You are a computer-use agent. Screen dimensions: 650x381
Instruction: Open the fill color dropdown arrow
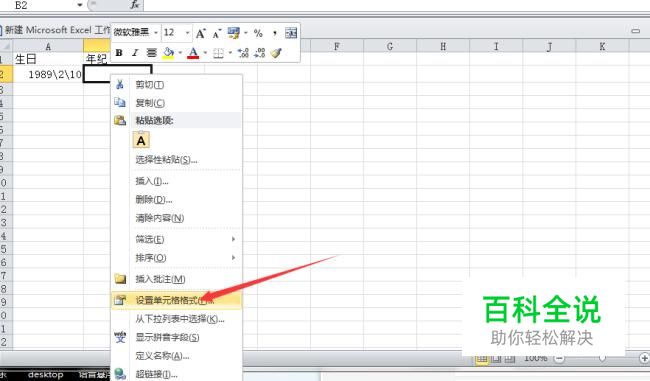click(x=180, y=53)
